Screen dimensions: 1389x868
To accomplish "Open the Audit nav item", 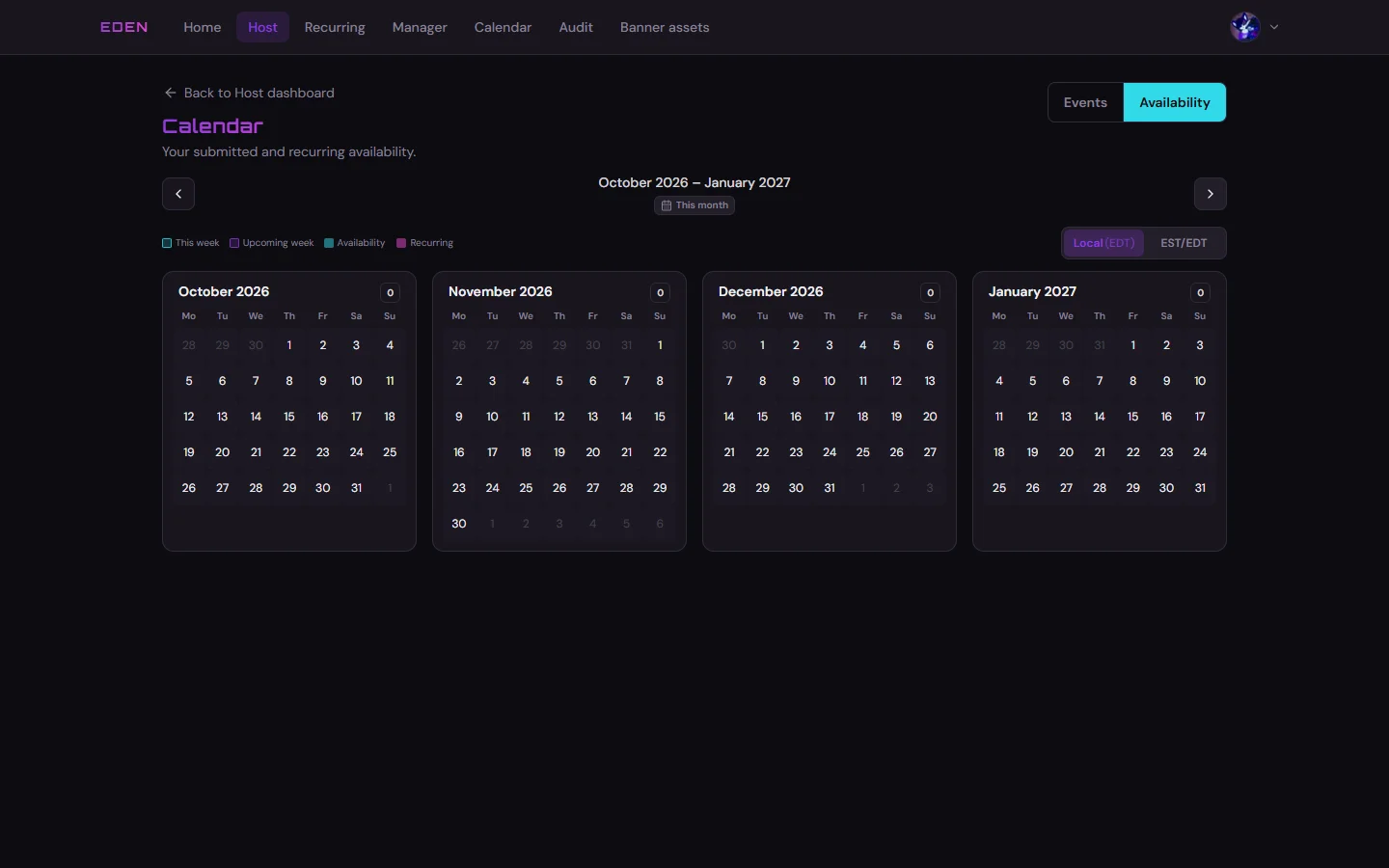I will tap(576, 27).
